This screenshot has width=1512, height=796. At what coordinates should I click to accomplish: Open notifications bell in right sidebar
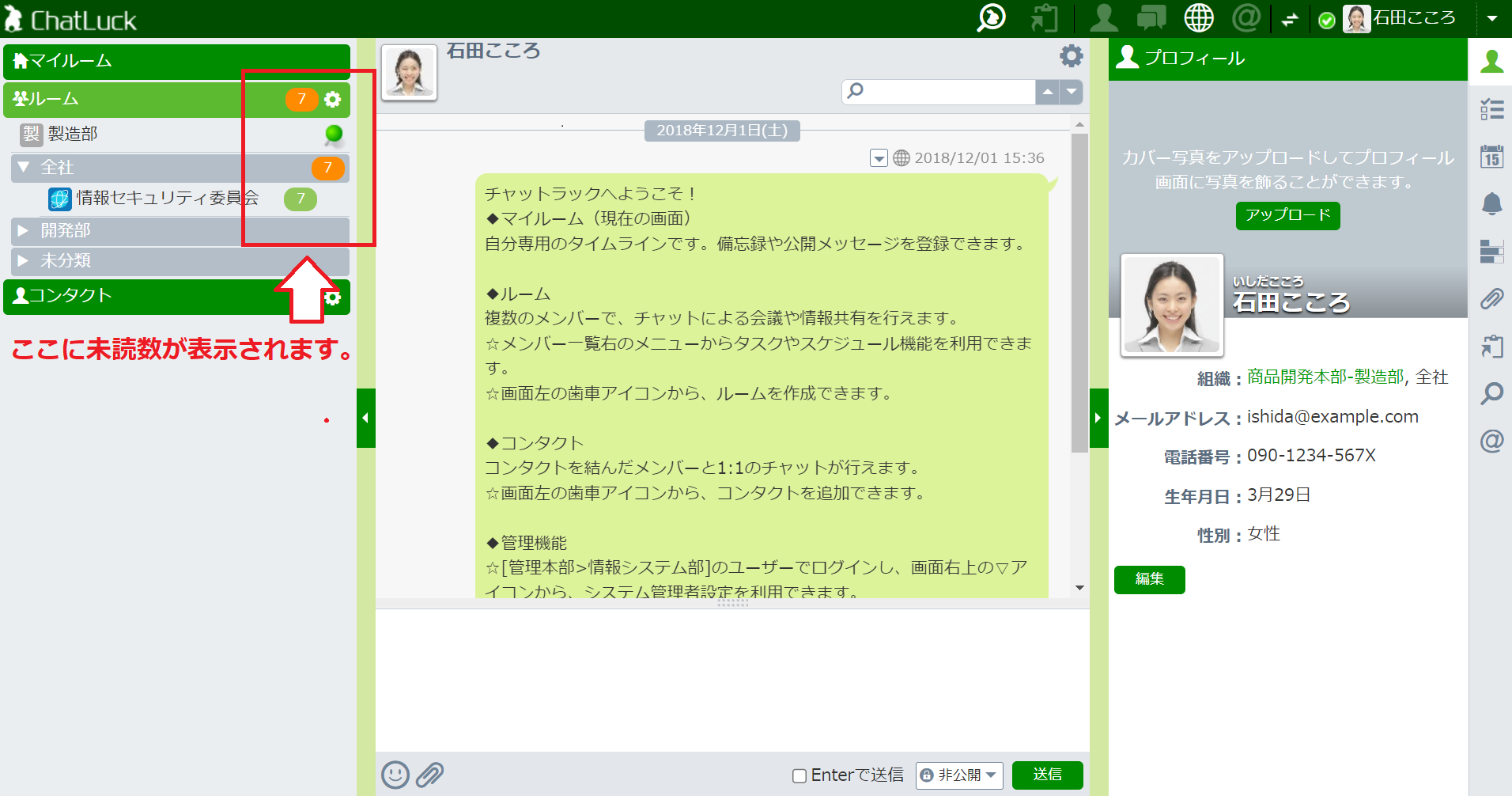click(1491, 204)
